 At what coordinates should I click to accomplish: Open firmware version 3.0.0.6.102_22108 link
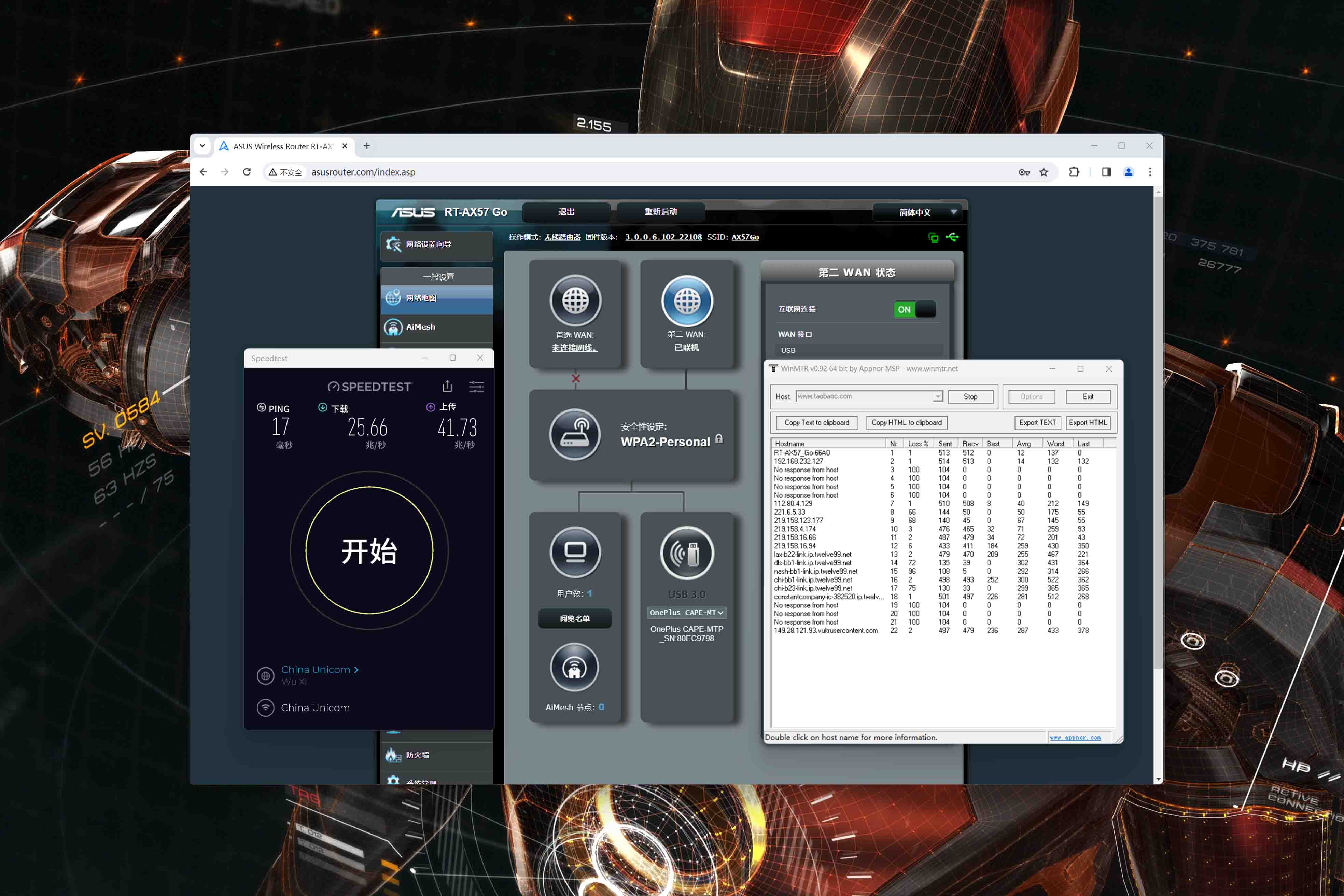tap(663, 237)
